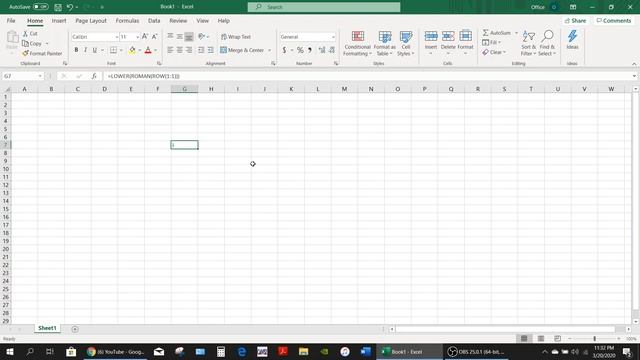Viewport: 640px width, 360px height.
Task: Open Sort & Filter menu
Action: click(528, 43)
